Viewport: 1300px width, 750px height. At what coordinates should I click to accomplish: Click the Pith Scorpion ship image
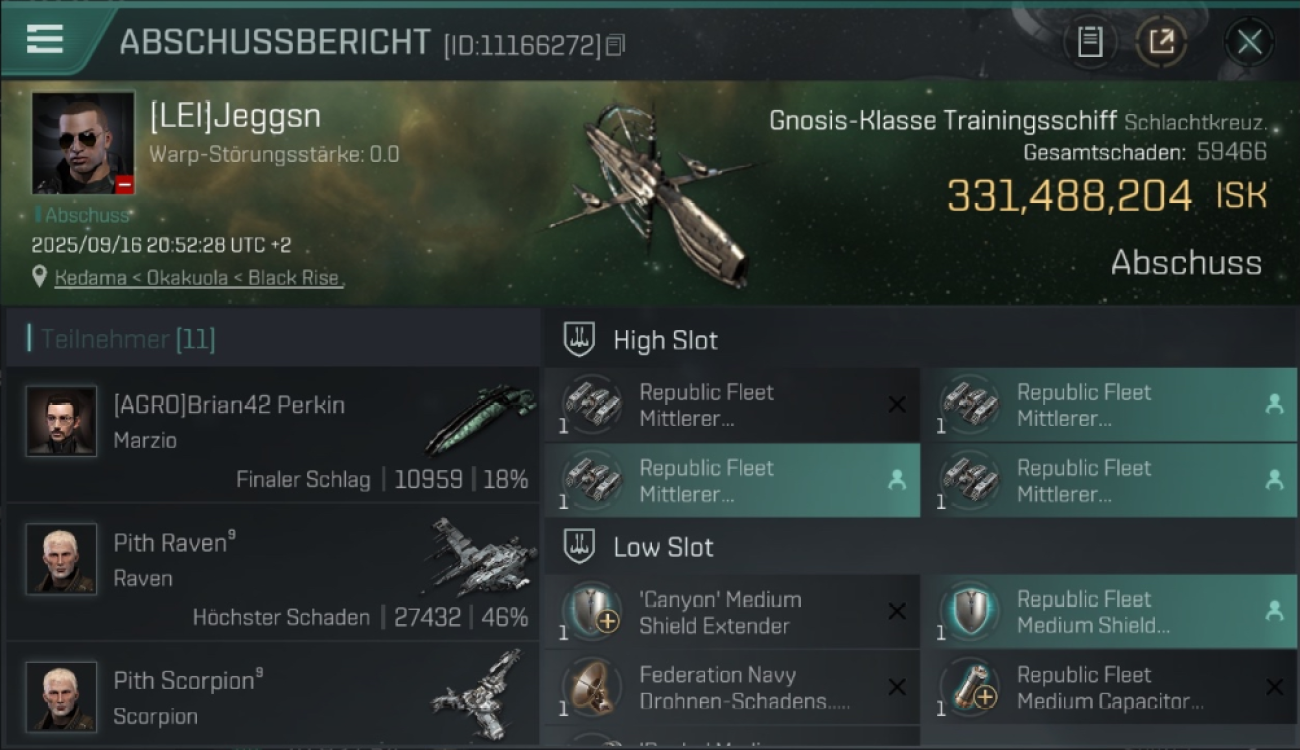pos(480,693)
